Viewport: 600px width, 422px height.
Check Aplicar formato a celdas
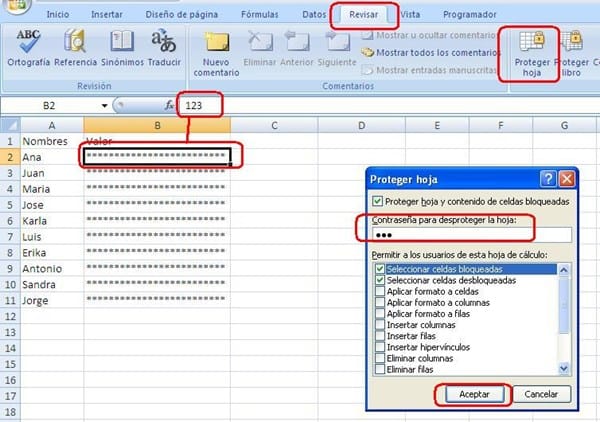pos(380,292)
